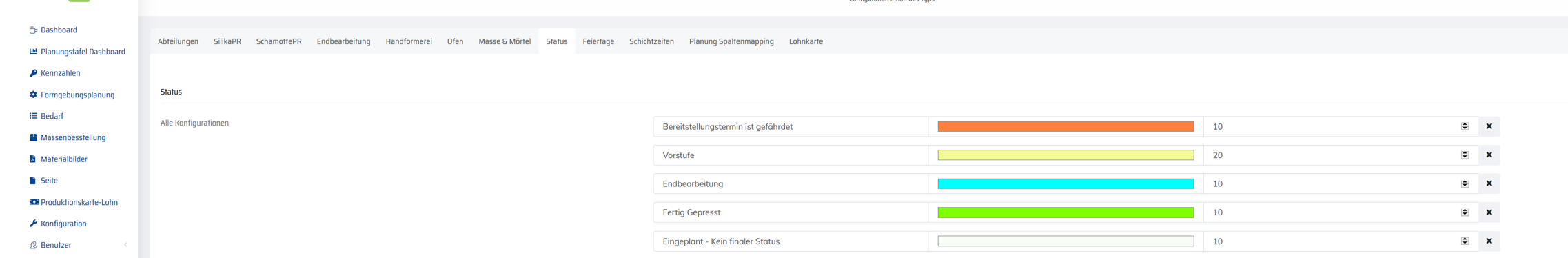Screen dimensions: 1568x258
Task: Expand the Benutzer submenu chevron
Action: (x=125, y=245)
